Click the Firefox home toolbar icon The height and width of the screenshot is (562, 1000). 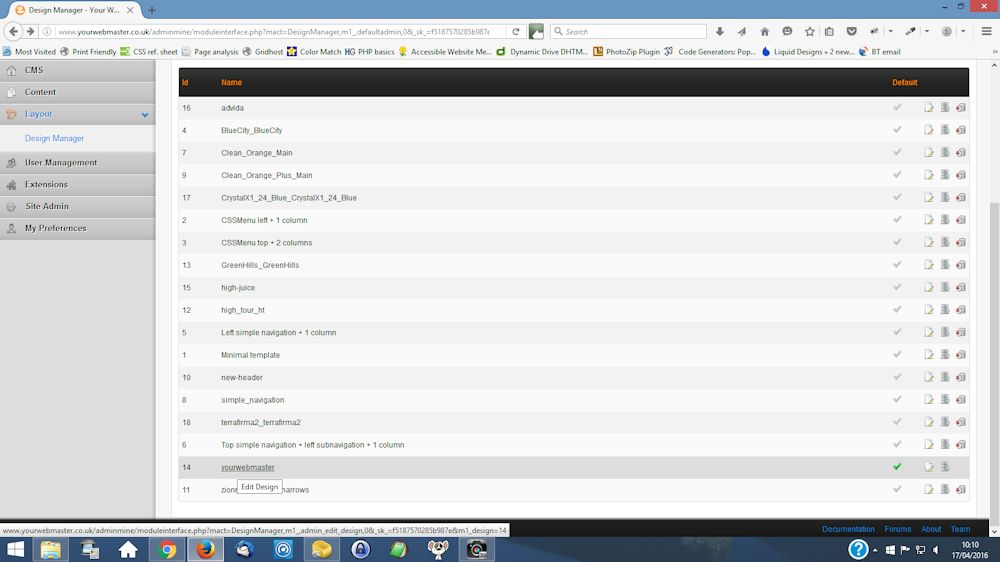(765, 31)
